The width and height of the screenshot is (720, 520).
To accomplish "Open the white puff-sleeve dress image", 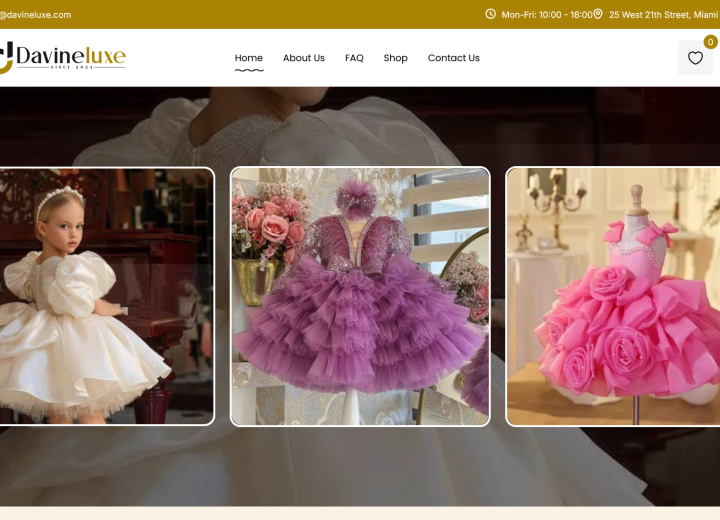I will click(105, 296).
